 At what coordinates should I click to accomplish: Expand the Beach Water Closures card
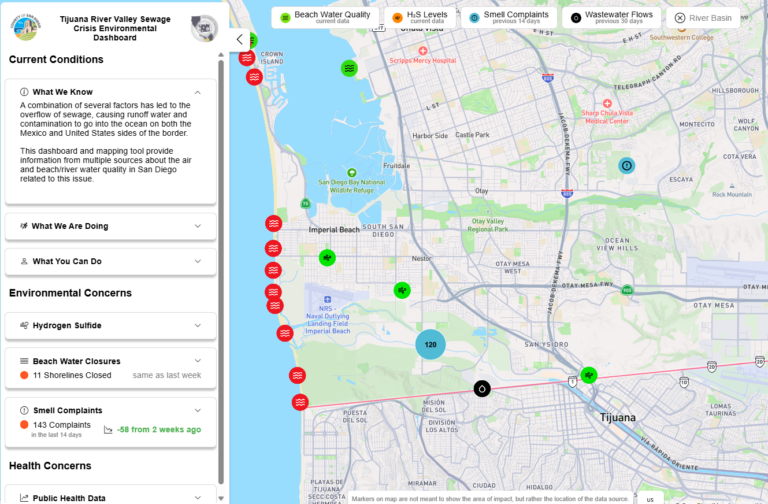point(111,368)
